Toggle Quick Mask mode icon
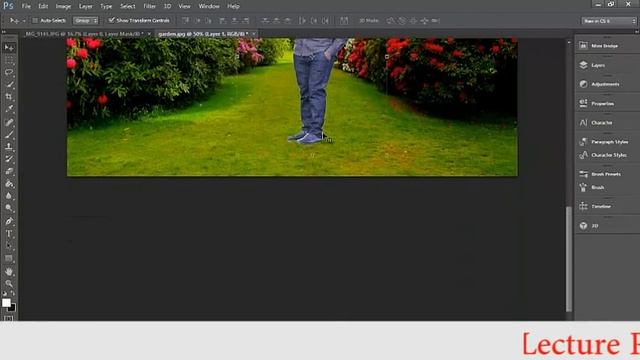640x360 pixels. click(8, 318)
